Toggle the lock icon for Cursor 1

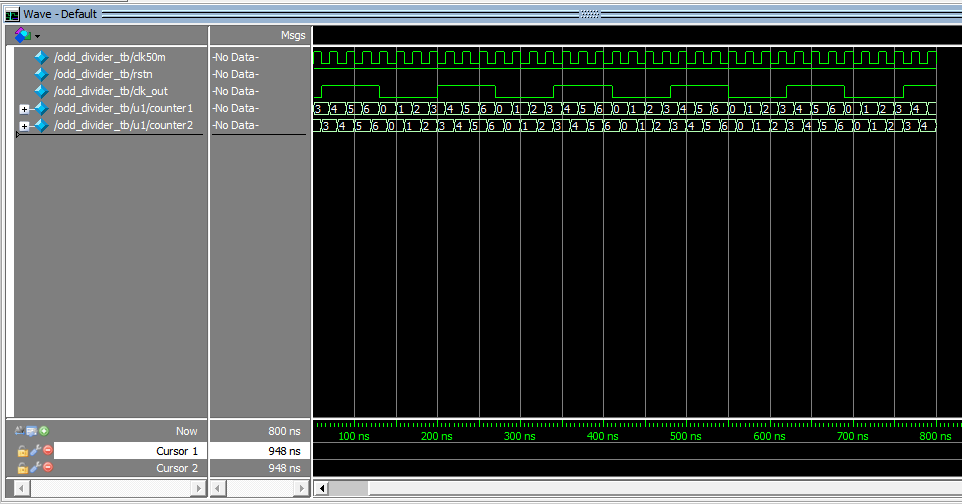[22, 451]
